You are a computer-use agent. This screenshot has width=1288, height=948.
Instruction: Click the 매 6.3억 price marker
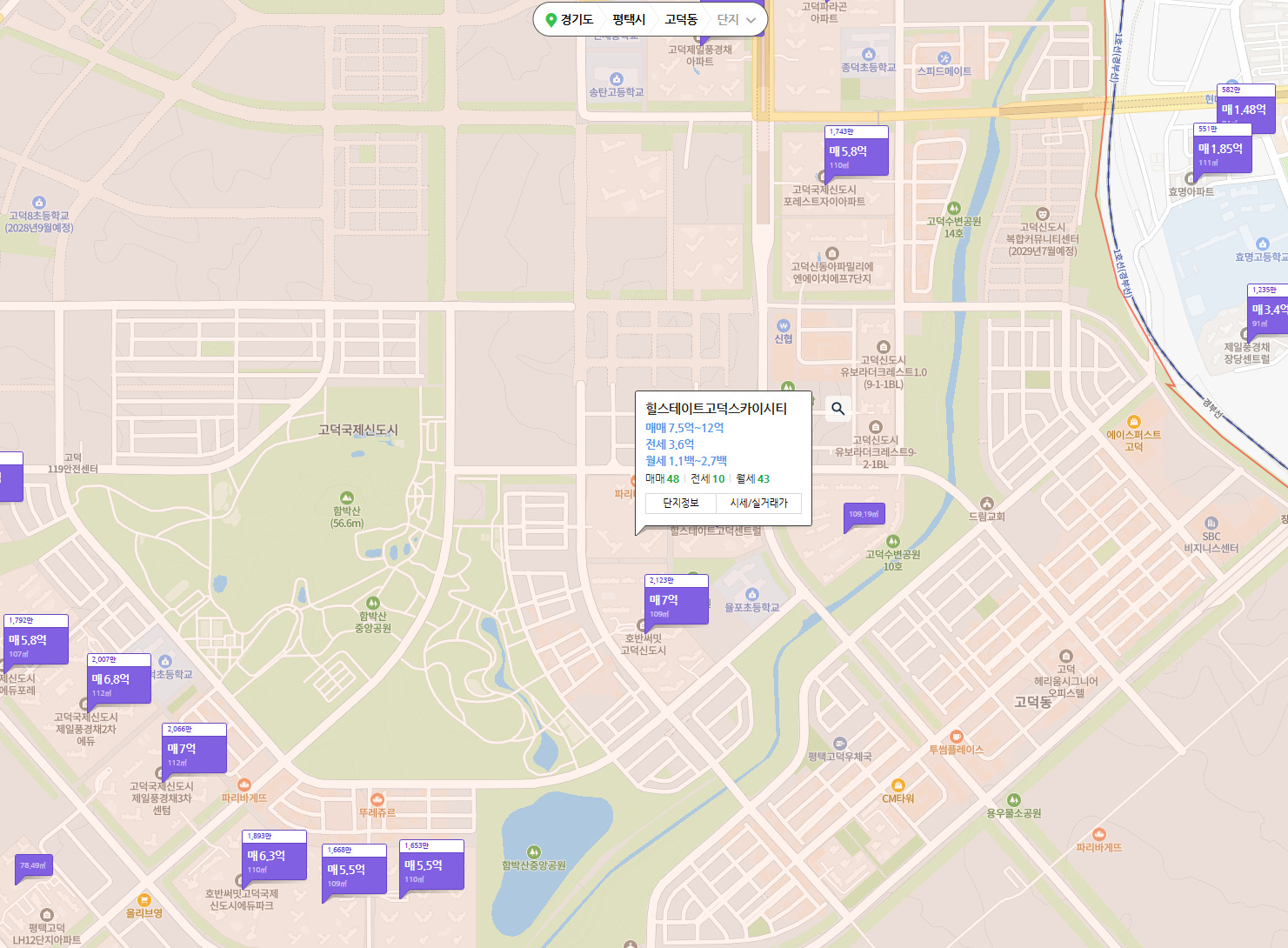tap(274, 855)
